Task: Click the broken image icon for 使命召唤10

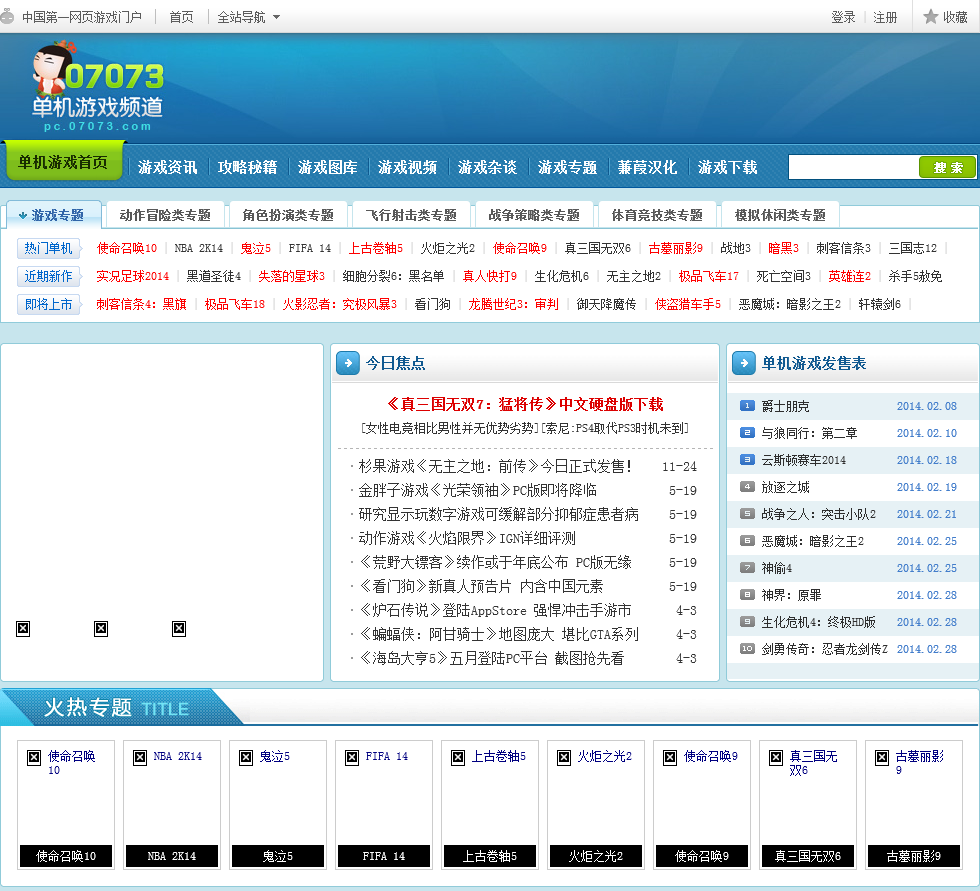Action: click(34, 757)
